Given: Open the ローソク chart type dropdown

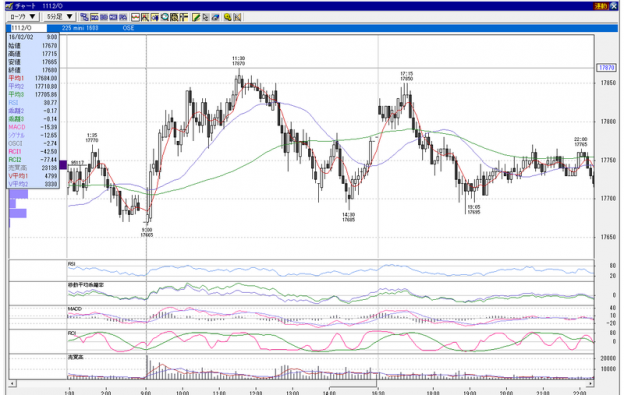Looking at the screenshot, I should 22,17.
